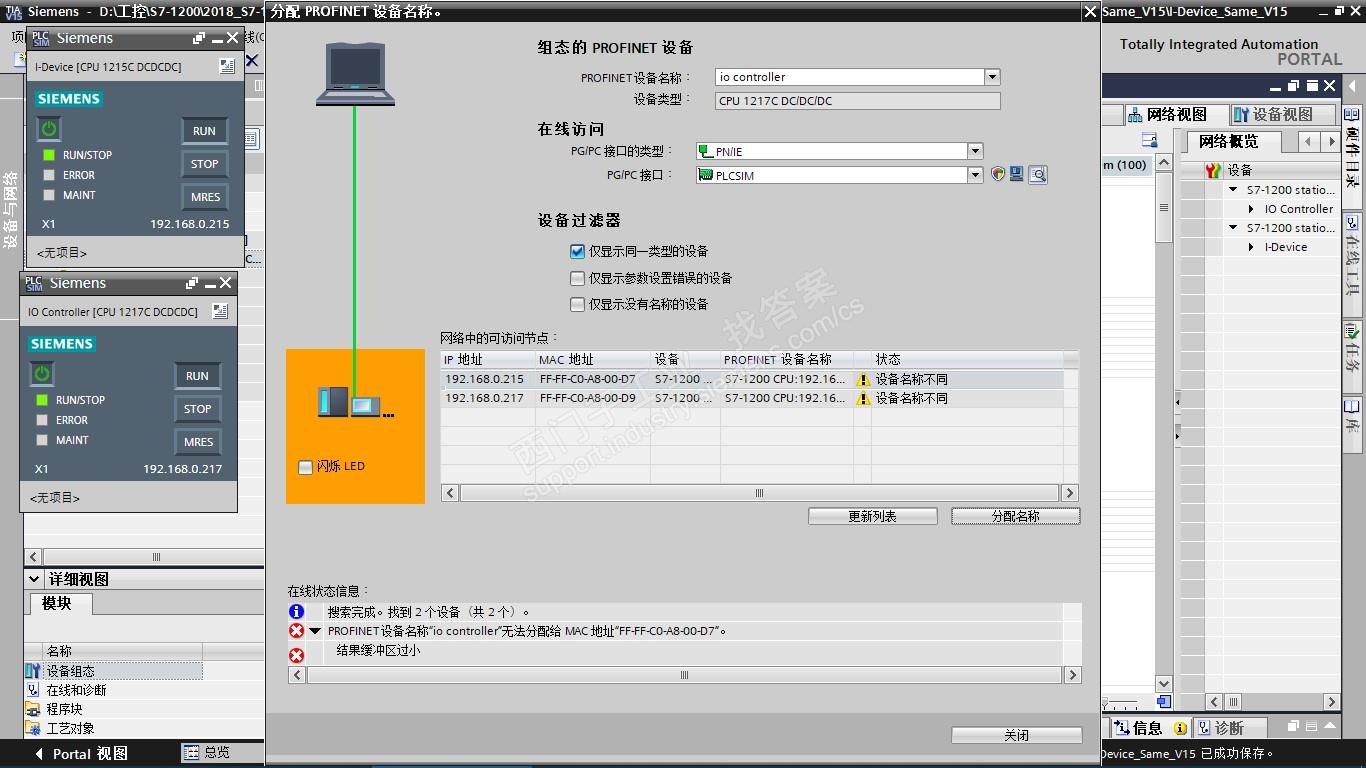
Task: Open 设备组态 icon in detail view
Action: (32, 671)
